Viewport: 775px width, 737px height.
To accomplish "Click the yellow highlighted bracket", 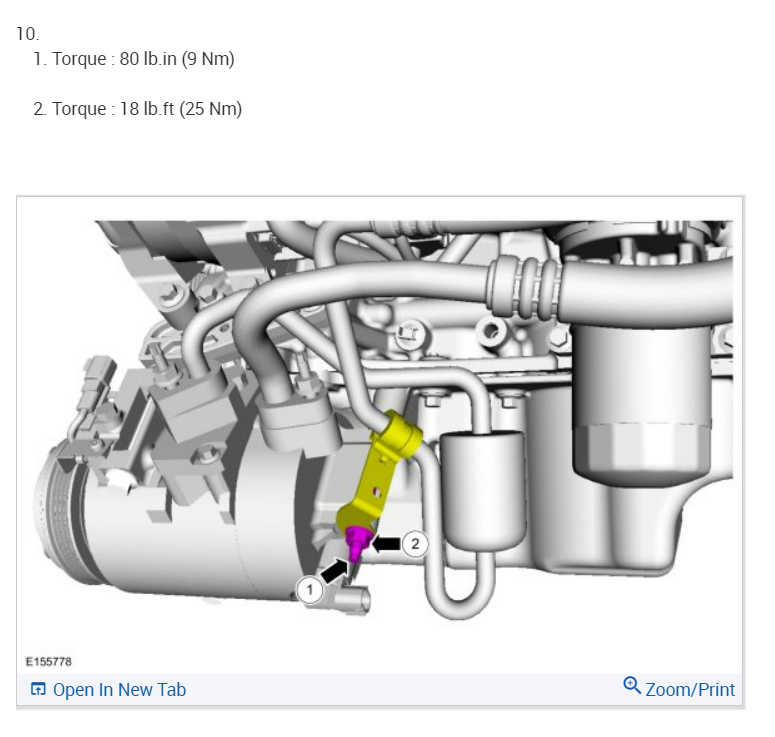I will coord(381,475).
